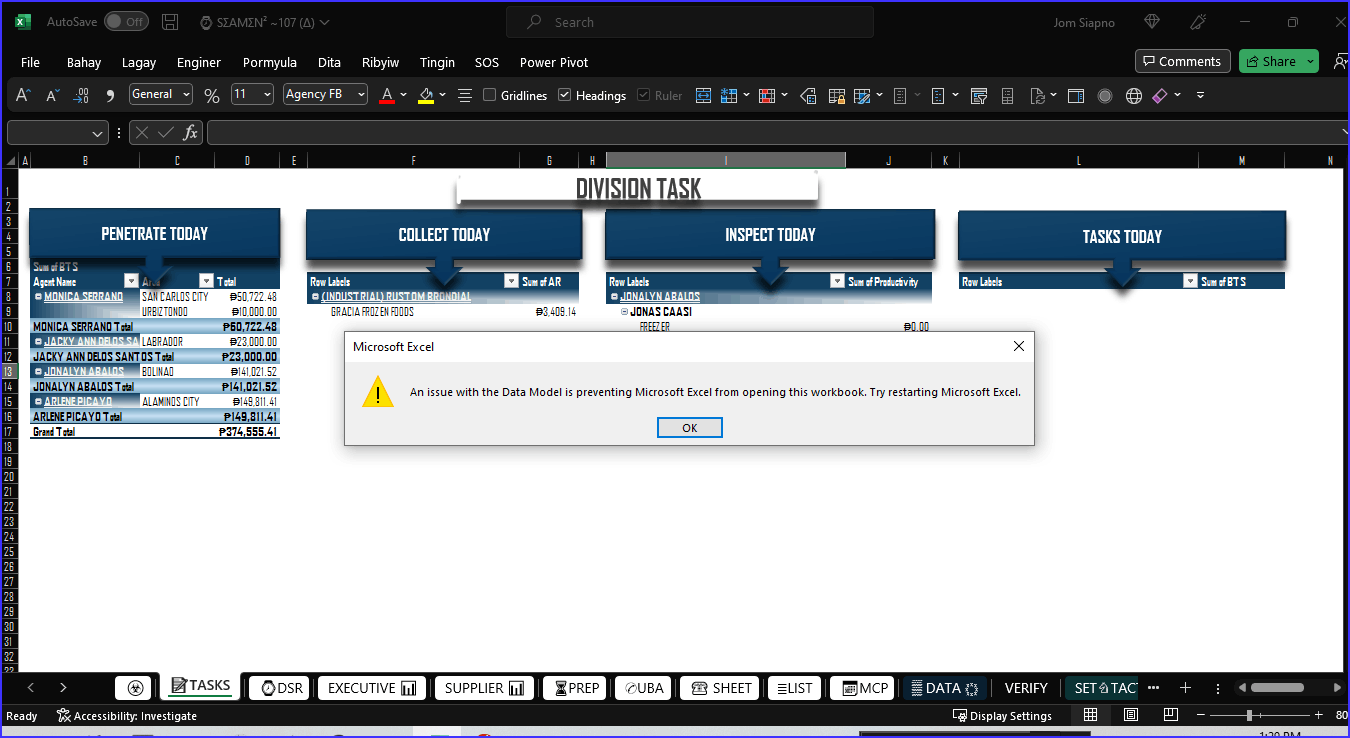1350x738 pixels.
Task: Click the Excel app icon
Action: [x=23, y=22]
